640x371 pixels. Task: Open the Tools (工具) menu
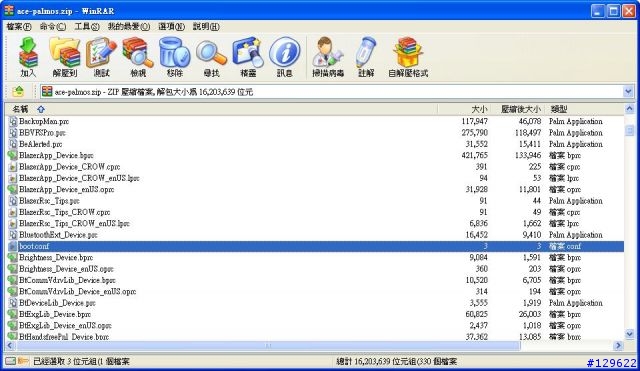coord(87,27)
